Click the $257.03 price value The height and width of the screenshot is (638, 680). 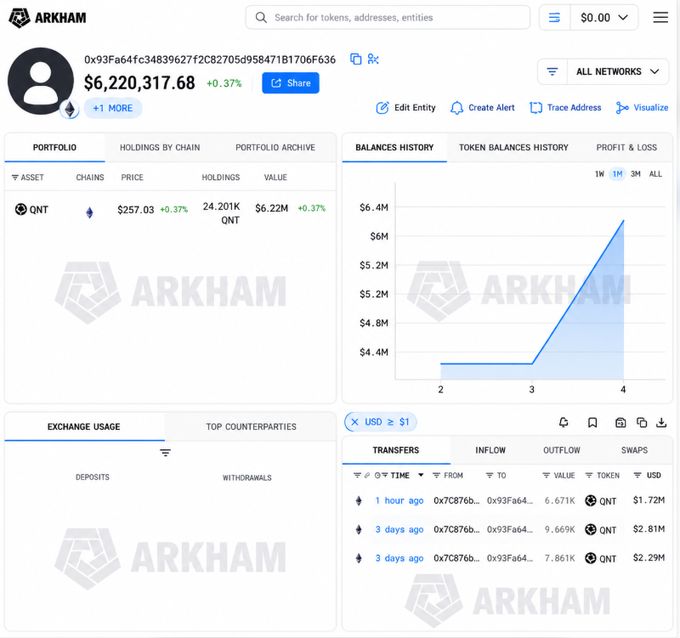click(x=135, y=210)
